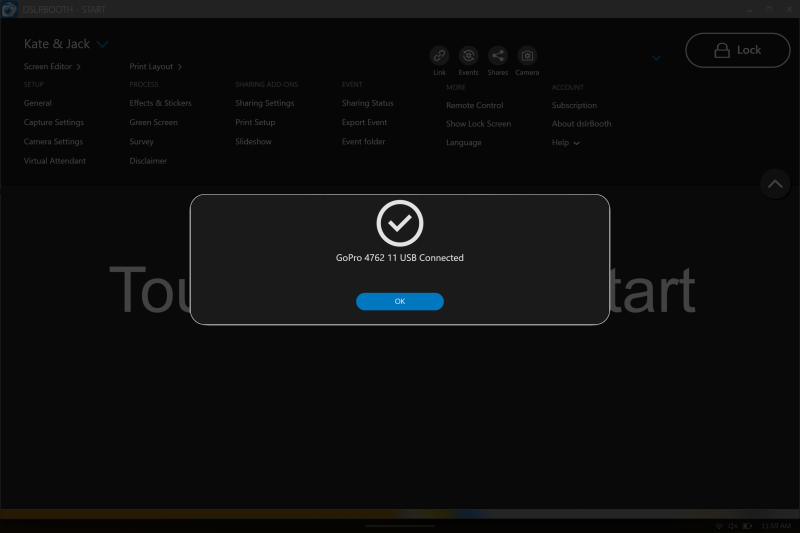Viewport: 800px width, 533px height.
Task: Open the Link icon
Action: [439, 56]
